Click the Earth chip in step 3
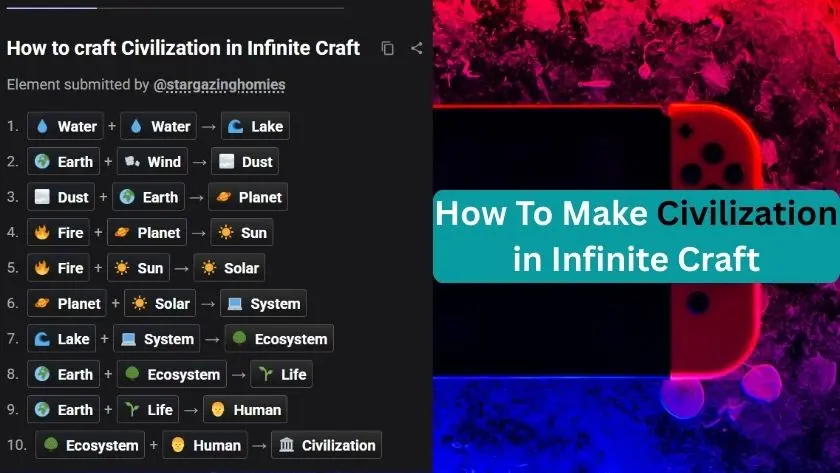The height and width of the screenshot is (473, 840). pos(148,197)
